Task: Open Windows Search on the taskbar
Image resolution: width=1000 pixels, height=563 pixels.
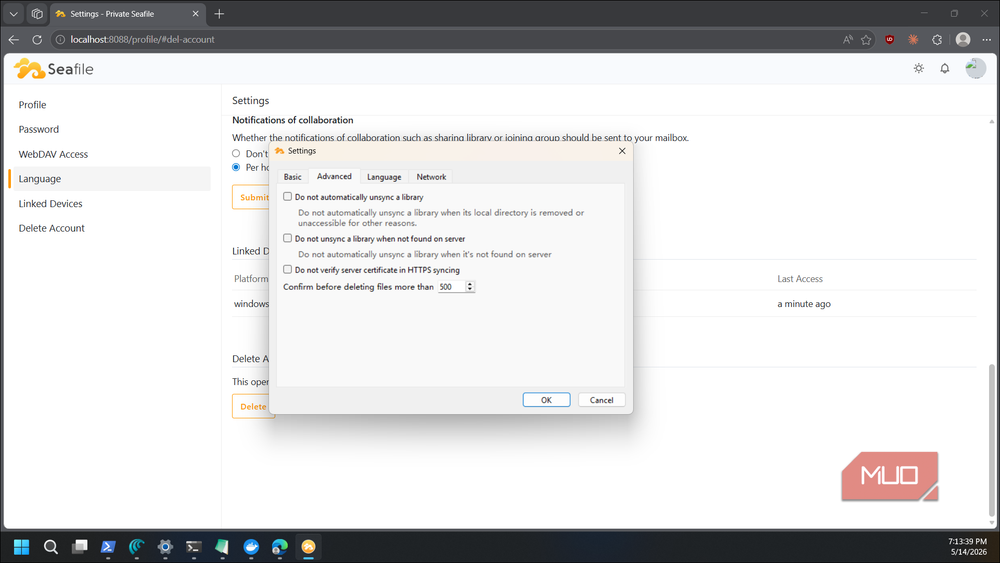Action: point(50,546)
